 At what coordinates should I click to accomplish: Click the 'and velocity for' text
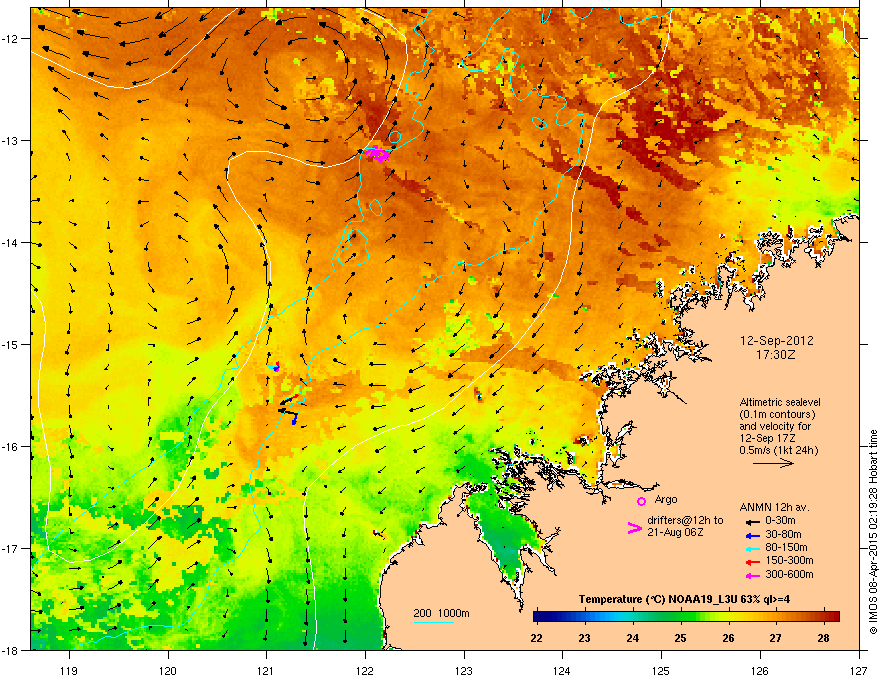click(x=775, y=426)
